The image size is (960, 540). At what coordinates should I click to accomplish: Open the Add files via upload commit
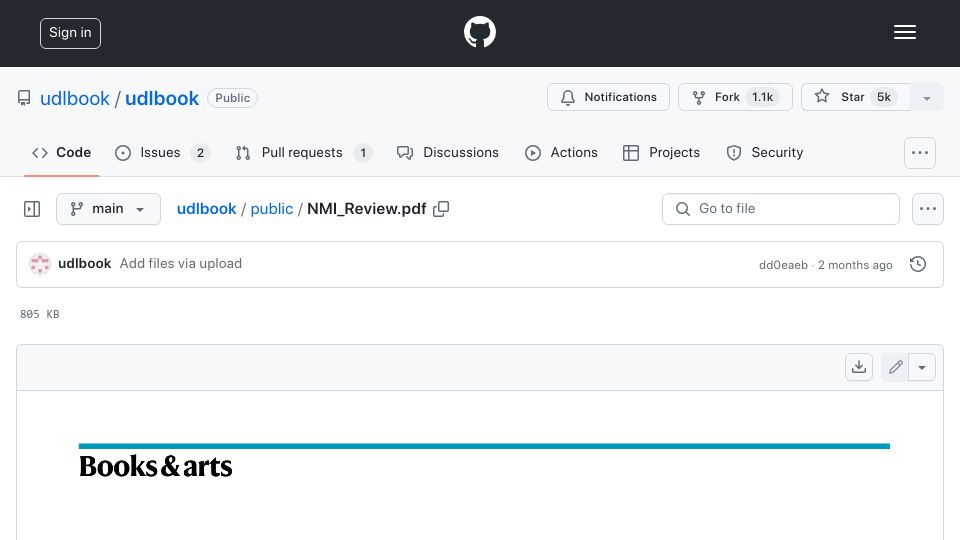tap(181, 263)
